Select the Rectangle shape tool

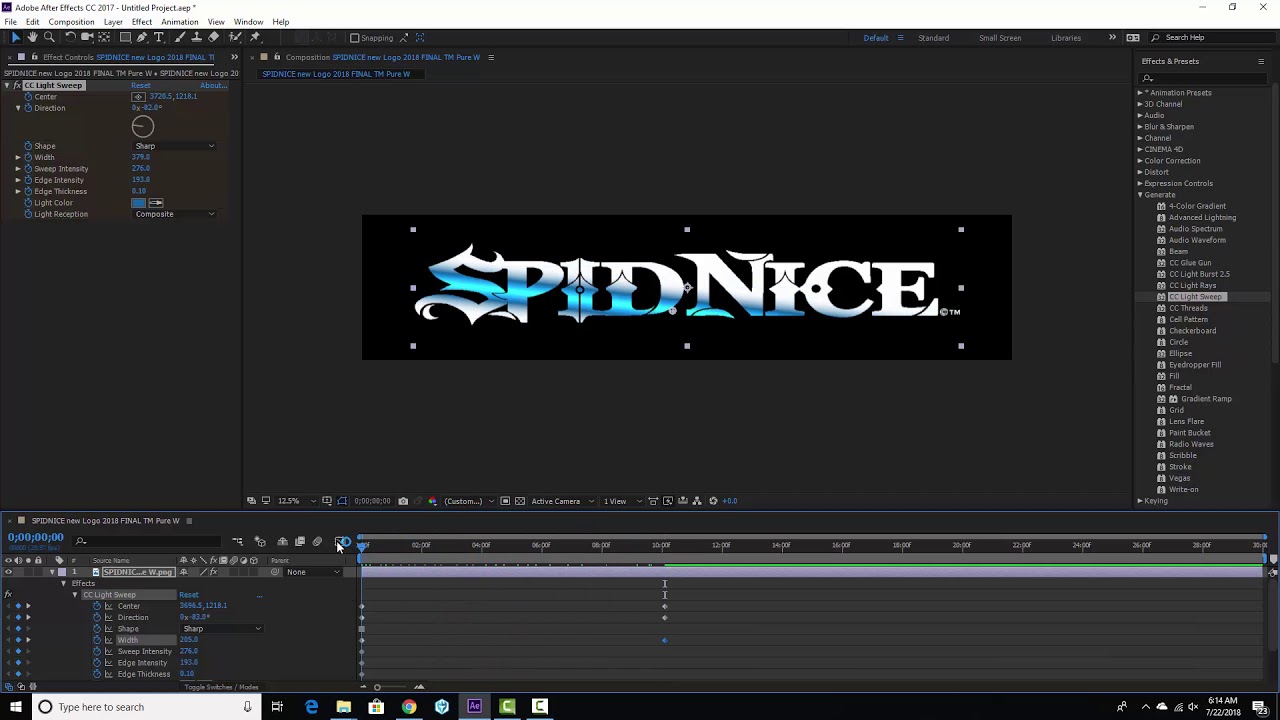pos(125,37)
